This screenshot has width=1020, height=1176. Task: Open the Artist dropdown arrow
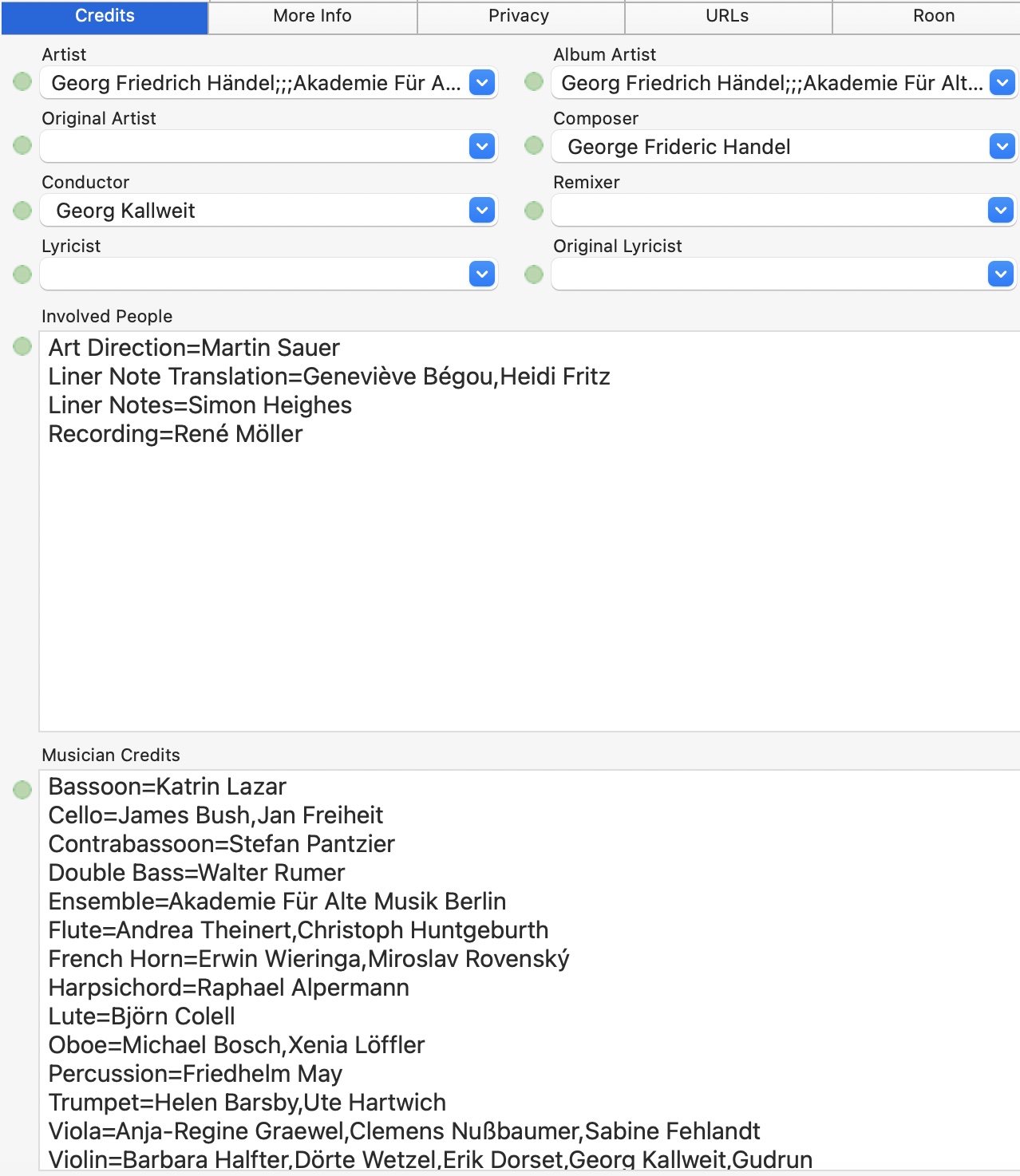tap(482, 82)
